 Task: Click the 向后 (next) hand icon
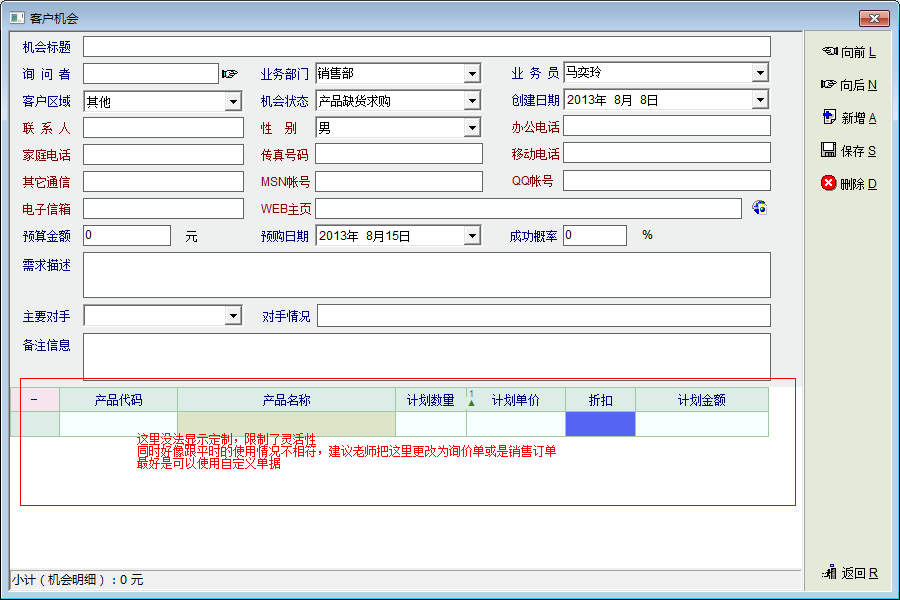(x=828, y=85)
